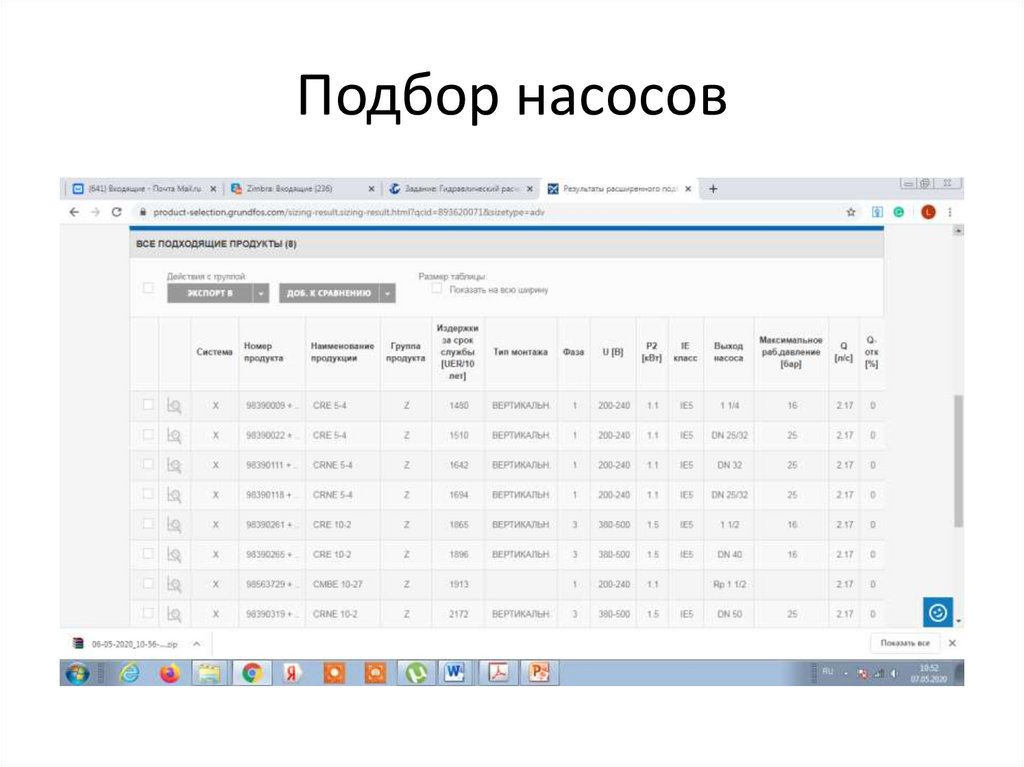Select the checkbox for product 98390009 row
This screenshot has height=767, width=1024.
pyautogui.click(x=147, y=405)
